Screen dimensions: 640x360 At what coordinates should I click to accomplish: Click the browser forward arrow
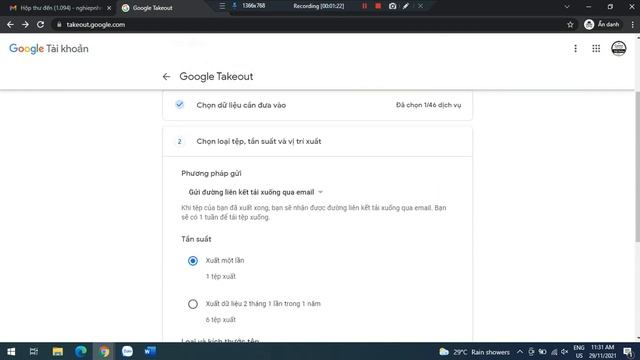(x=25, y=24)
